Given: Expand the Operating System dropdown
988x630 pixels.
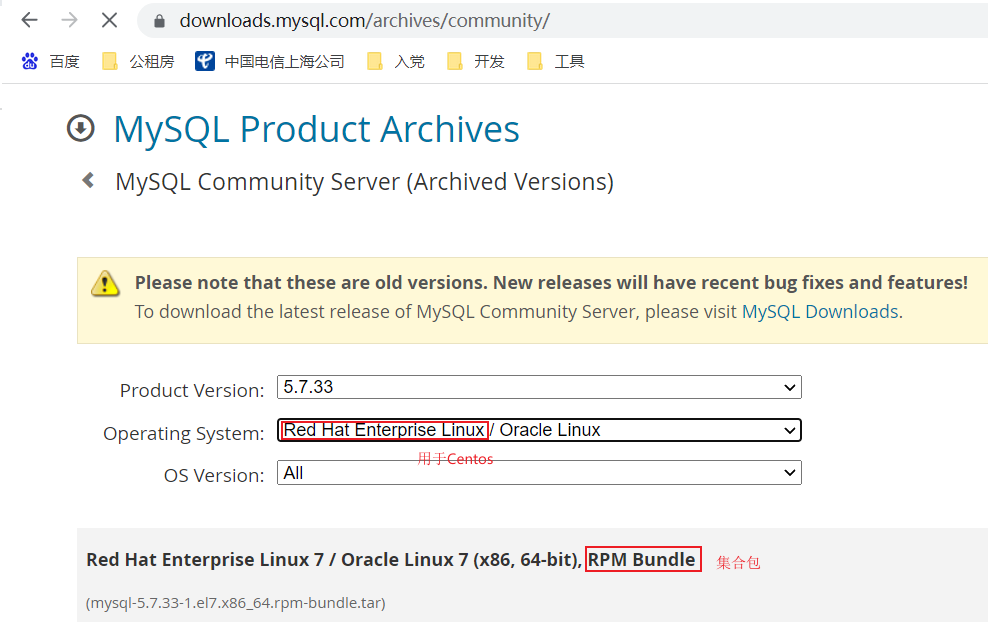Looking at the screenshot, I should coord(539,431).
